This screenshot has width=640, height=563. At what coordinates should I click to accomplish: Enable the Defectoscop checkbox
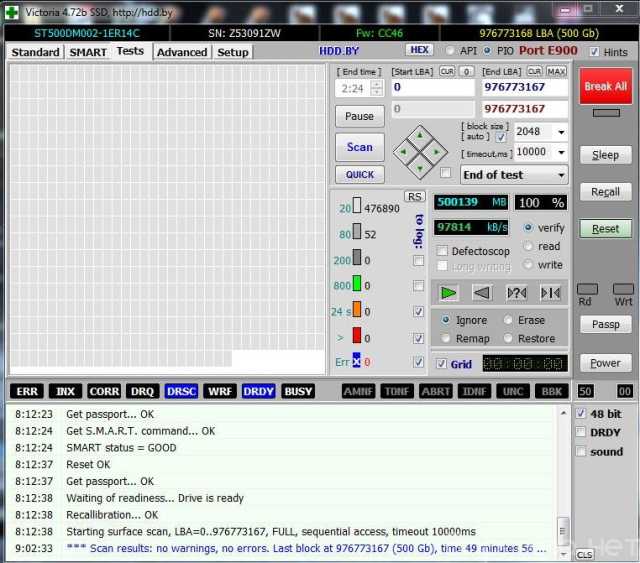coord(442,251)
